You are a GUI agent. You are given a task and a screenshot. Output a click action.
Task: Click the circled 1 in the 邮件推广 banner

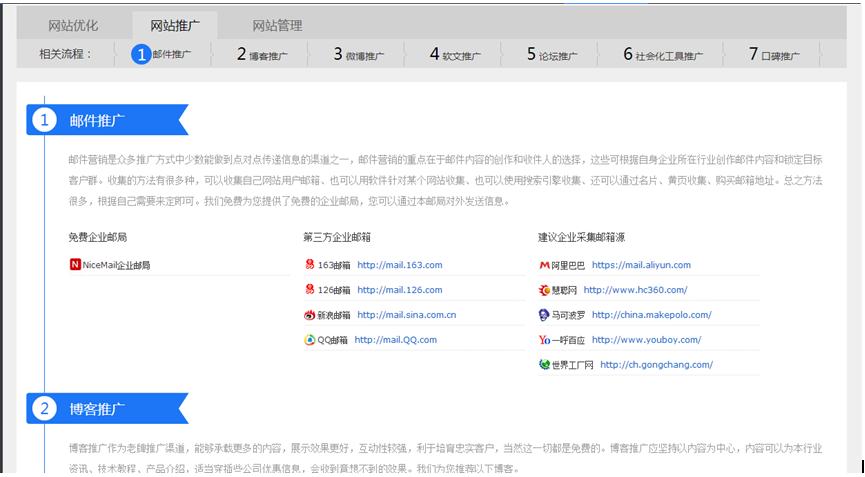pyautogui.click(x=44, y=120)
